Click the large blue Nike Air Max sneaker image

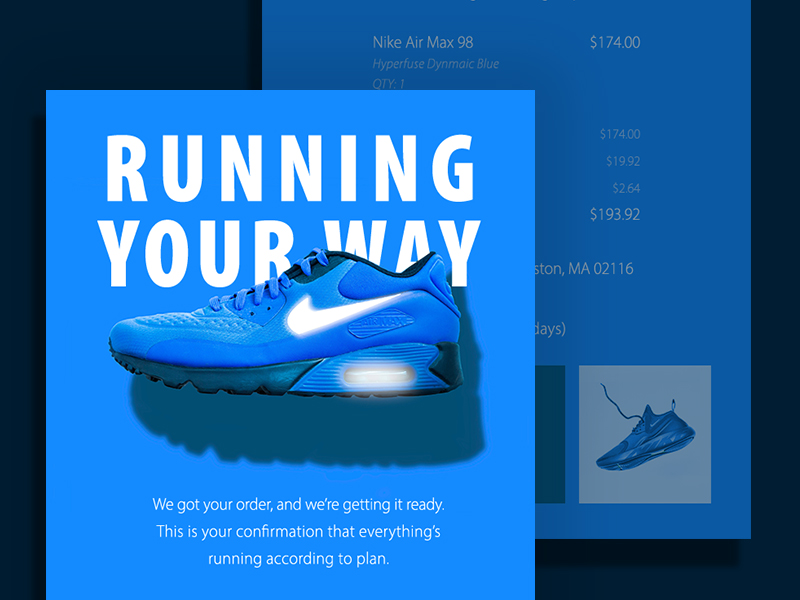(x=286, y=323)
